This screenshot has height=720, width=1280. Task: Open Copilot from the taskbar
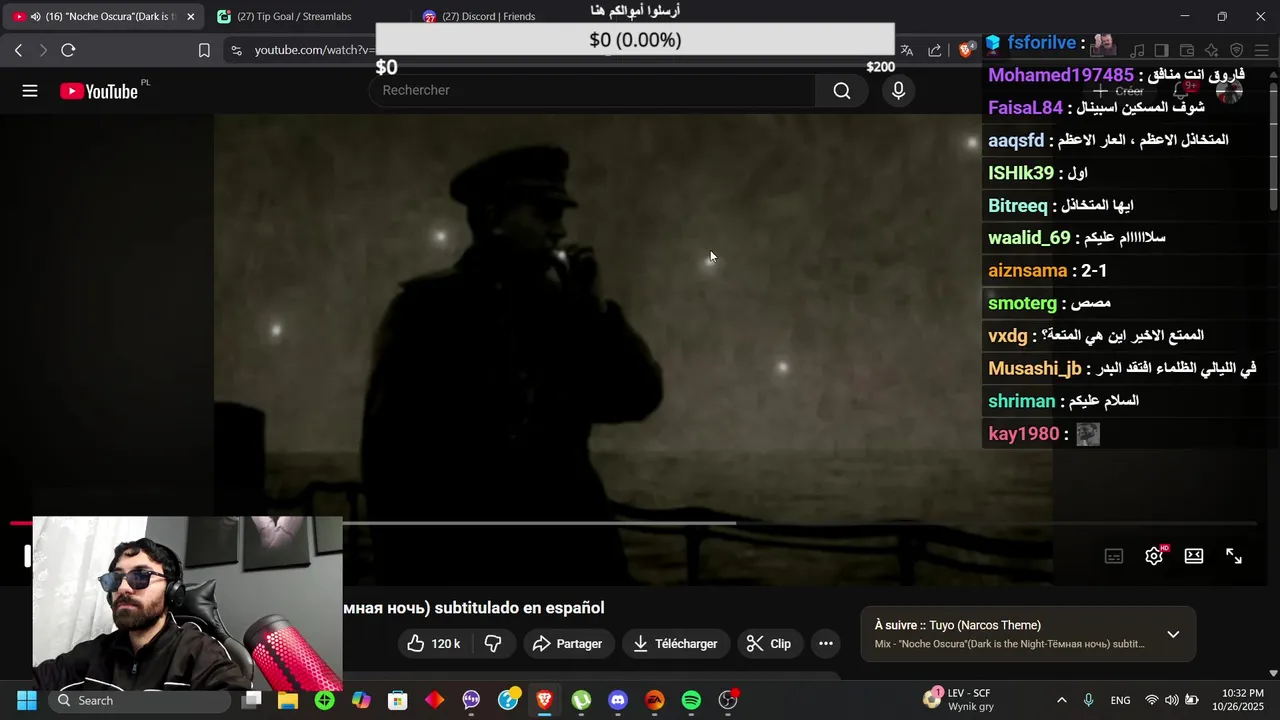coord(361,700)
